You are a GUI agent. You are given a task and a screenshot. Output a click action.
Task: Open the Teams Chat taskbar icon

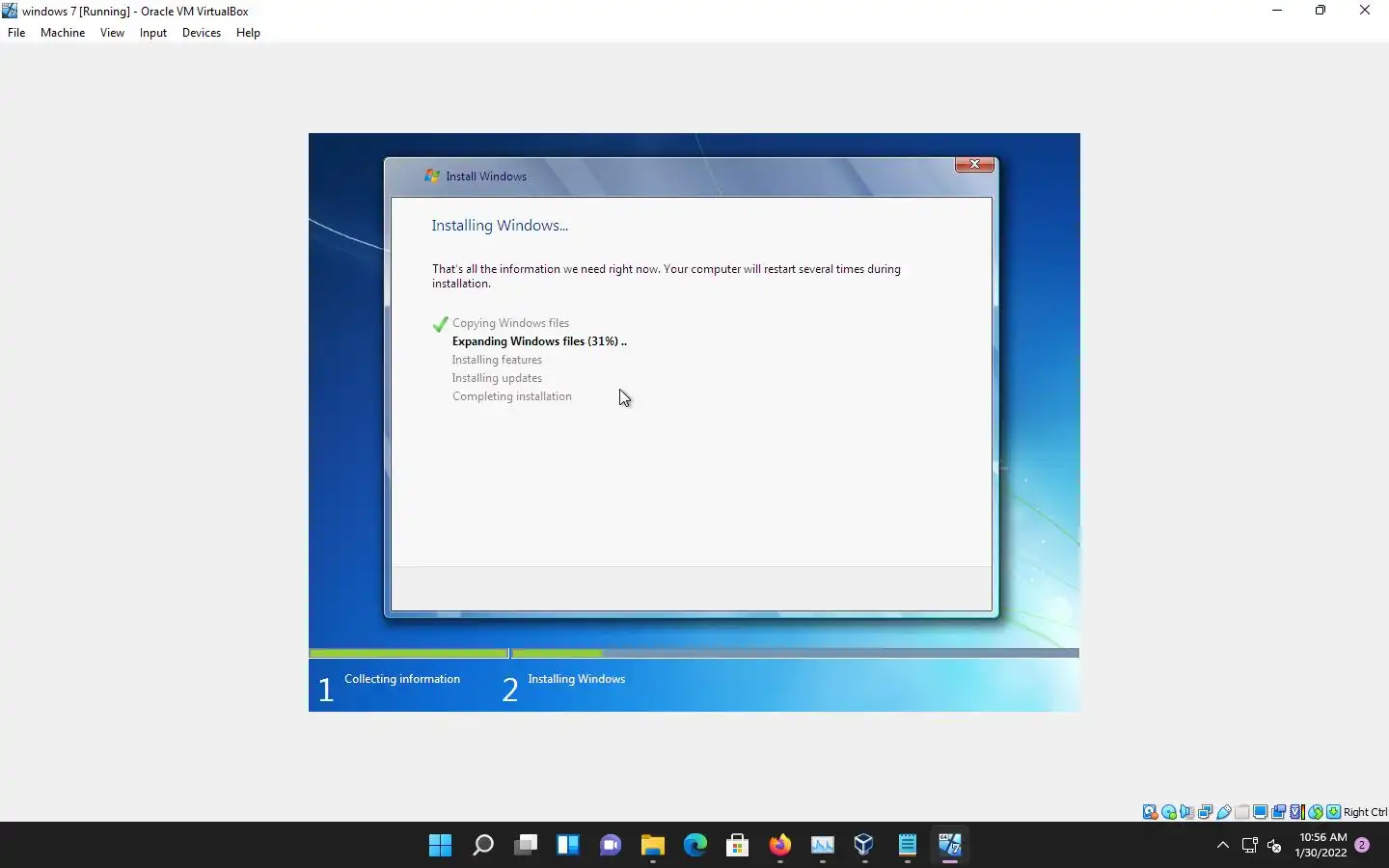tap(611, 845)
